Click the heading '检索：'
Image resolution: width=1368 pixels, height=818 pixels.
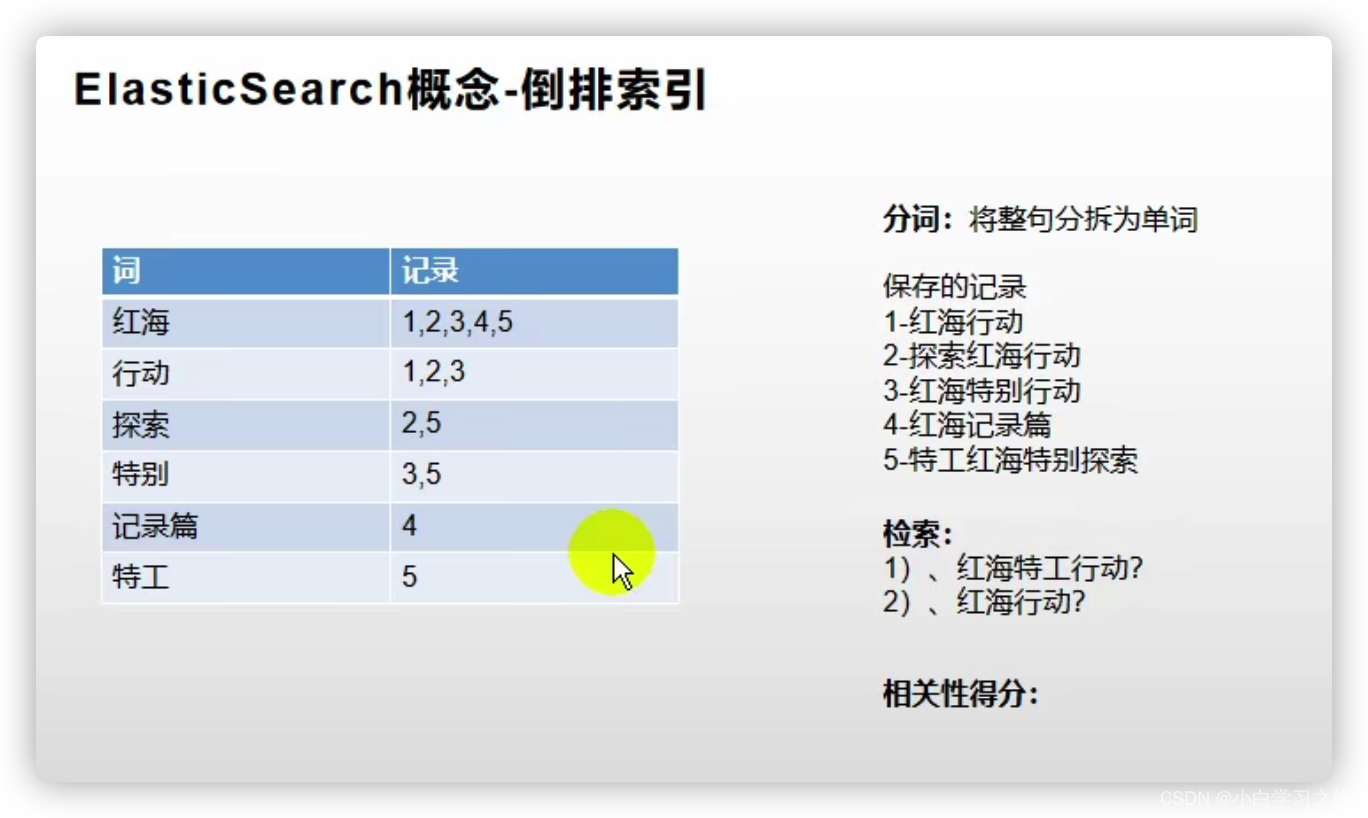point(918,534)
